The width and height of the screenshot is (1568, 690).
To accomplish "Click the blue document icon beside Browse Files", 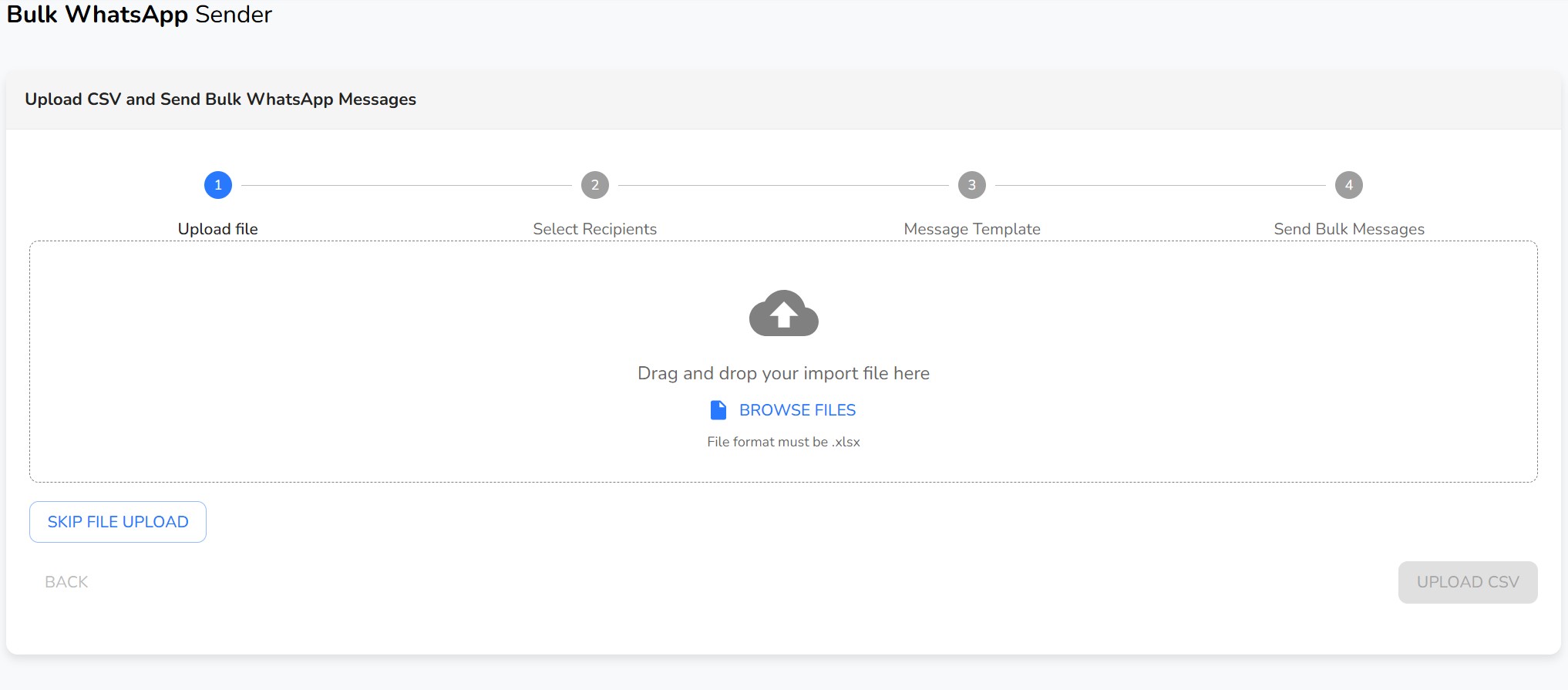I will coord(718,410).
